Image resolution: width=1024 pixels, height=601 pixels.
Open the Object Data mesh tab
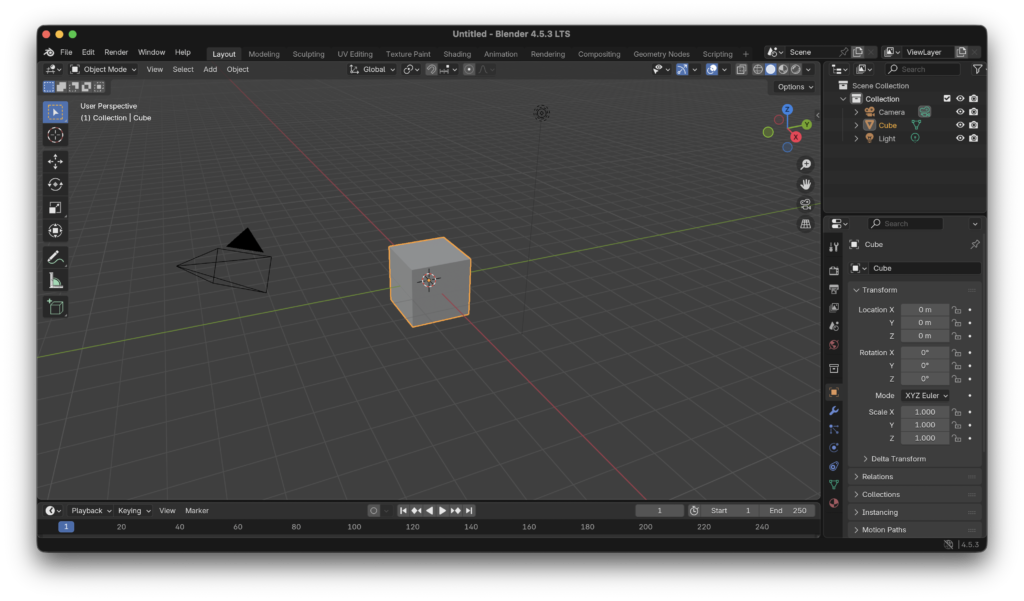[x=834, y=484]
